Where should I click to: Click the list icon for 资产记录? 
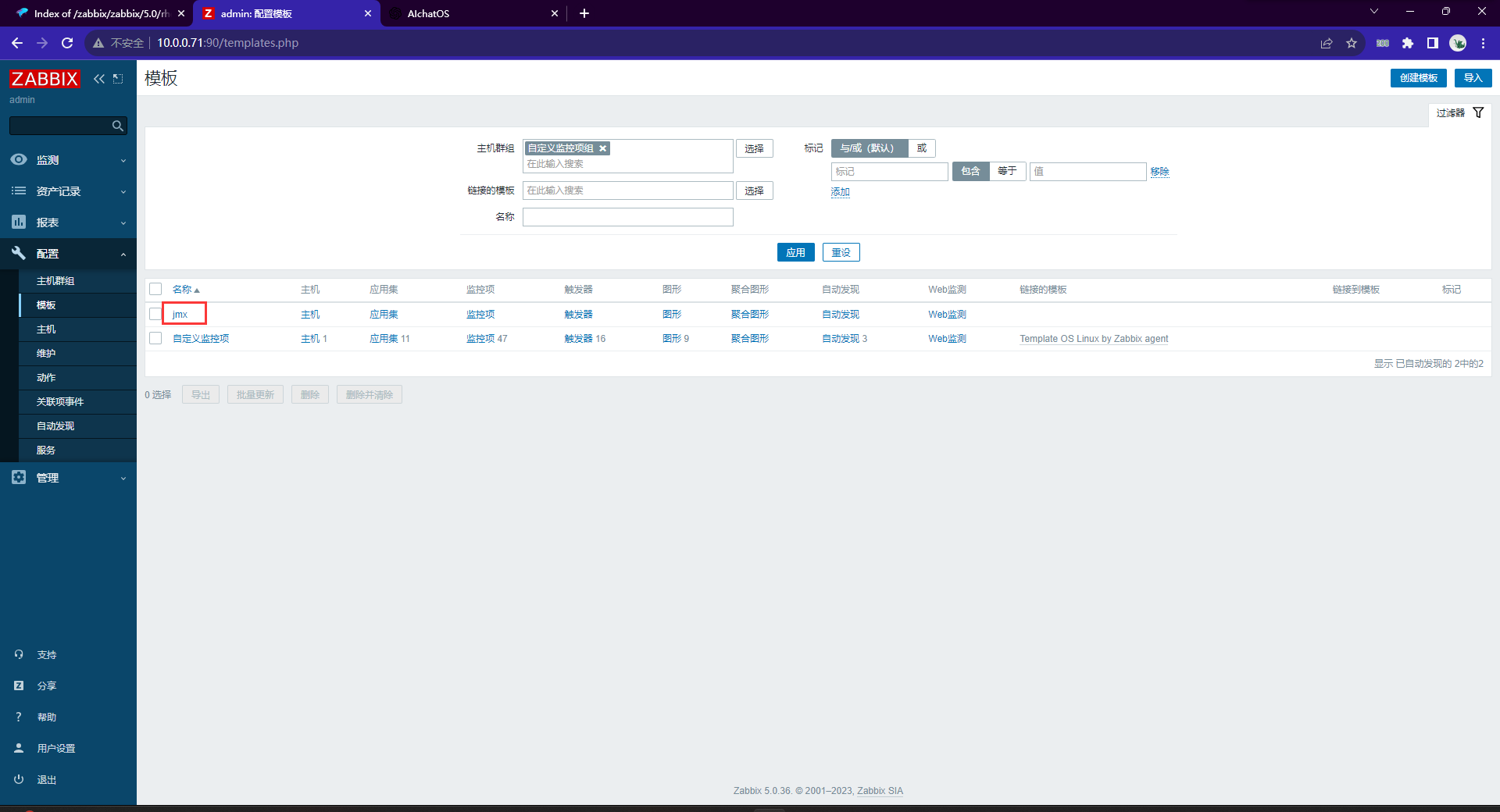(19, 191)
